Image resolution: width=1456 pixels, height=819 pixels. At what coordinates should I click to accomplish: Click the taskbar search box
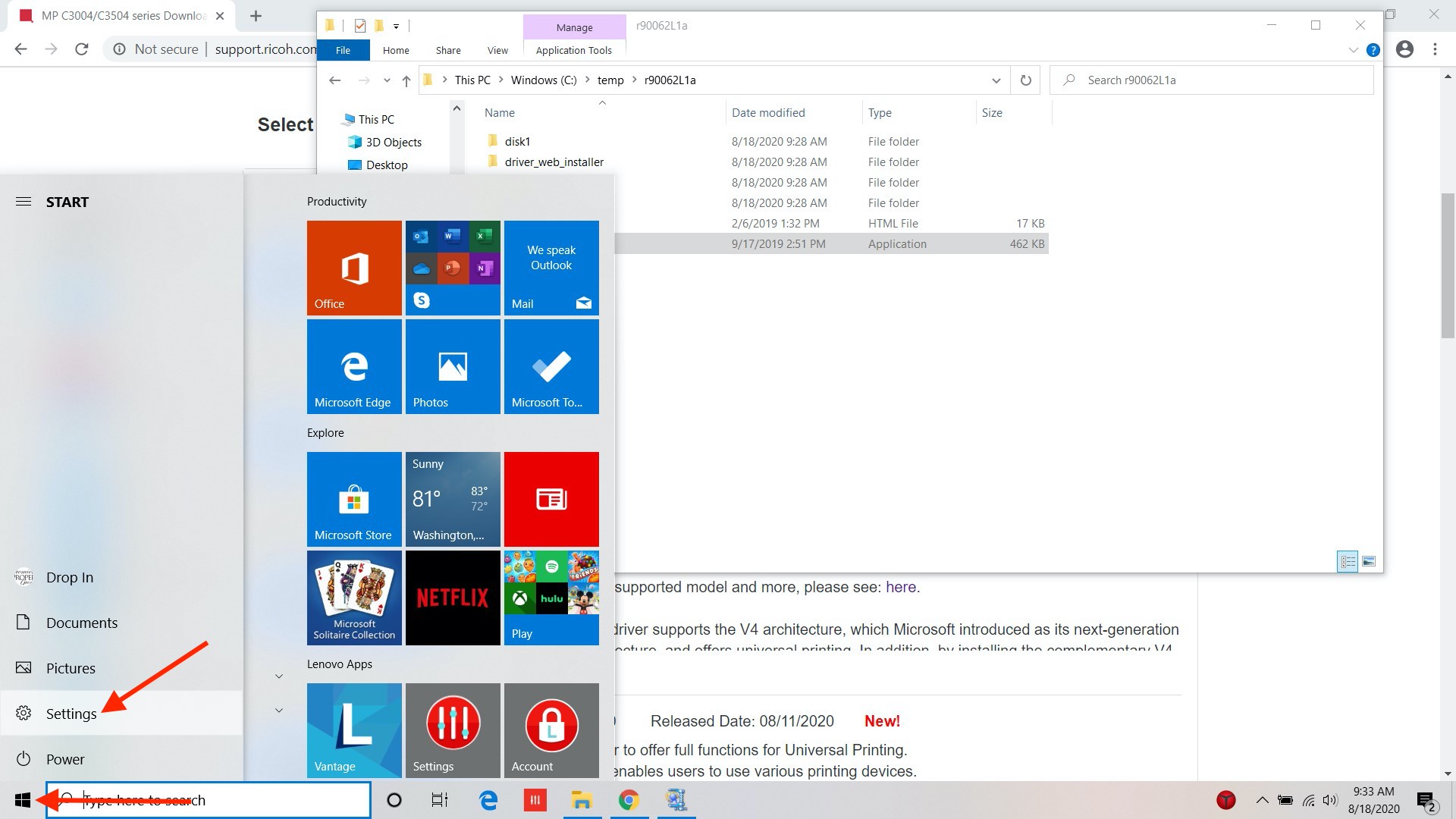pyautogui.click(x=209, y=800)
